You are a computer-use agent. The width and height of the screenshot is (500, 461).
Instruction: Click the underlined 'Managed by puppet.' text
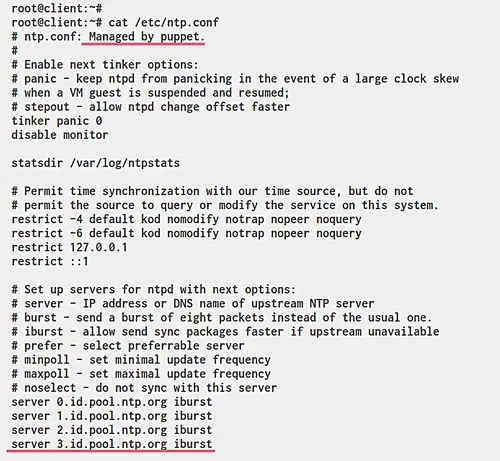146,37
